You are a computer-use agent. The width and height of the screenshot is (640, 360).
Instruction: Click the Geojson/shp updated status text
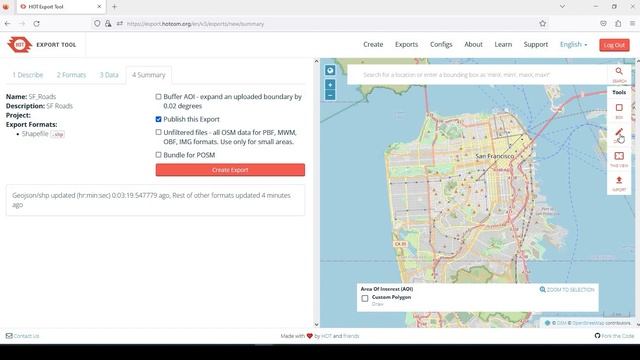tap(151, 200)
